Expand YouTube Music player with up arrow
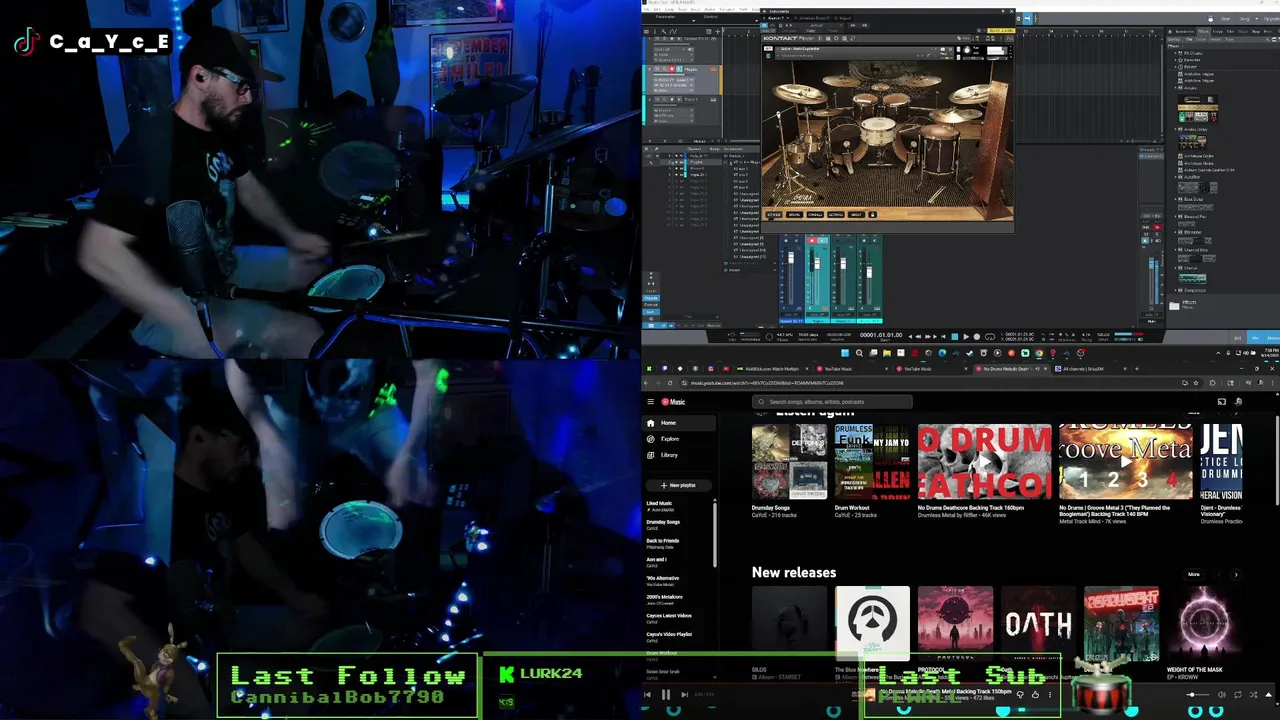This screenshot has width=1280, height=720. pyautogui.click(x=1268, y=694)
